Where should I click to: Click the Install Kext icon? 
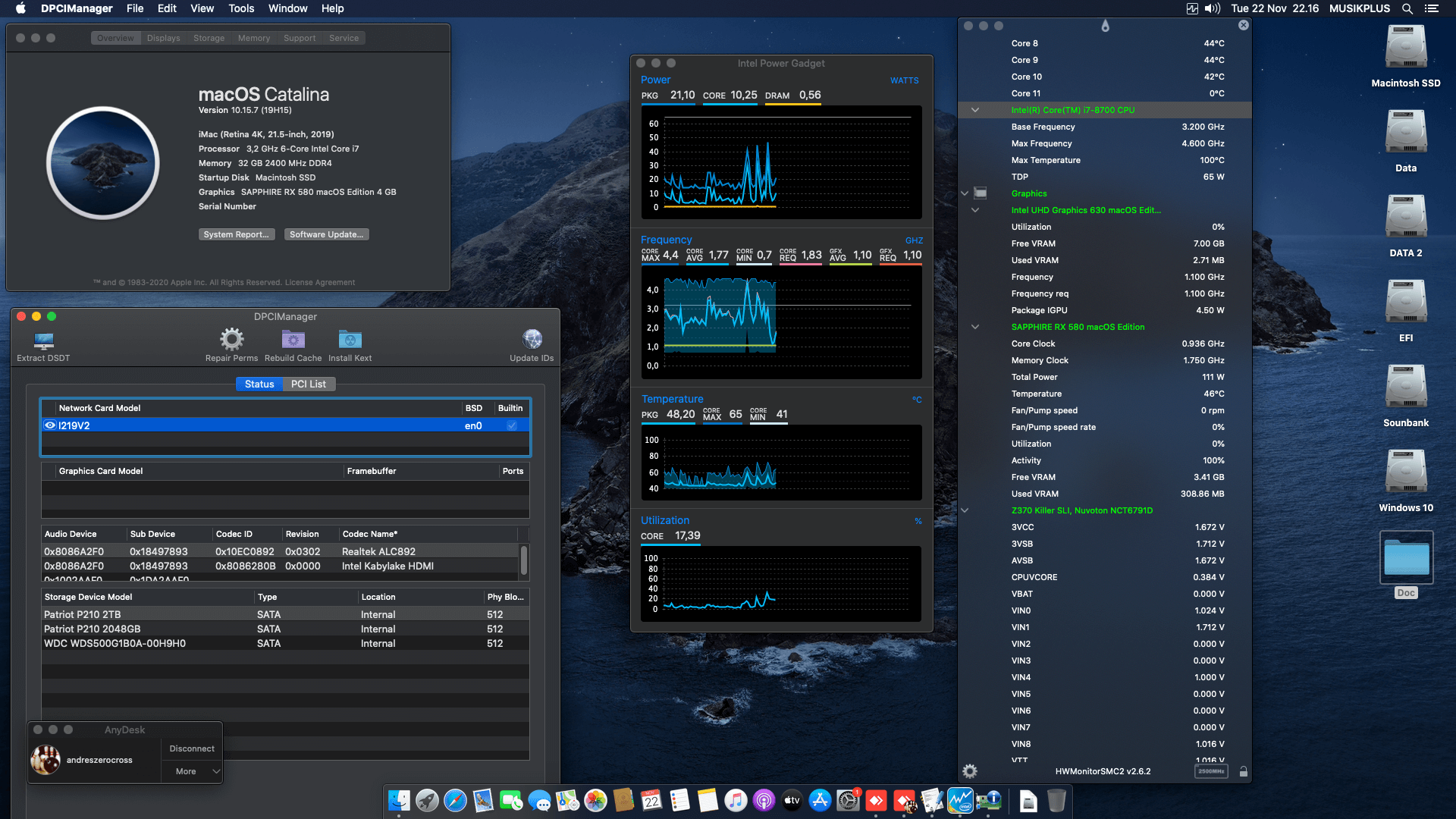[x=350, y=339]
